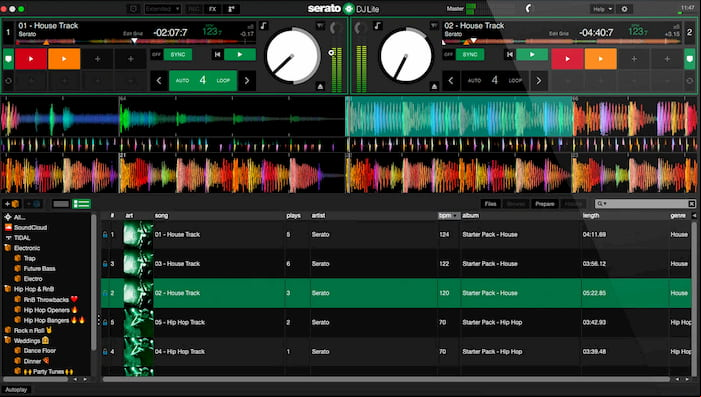Open the Files panel
Image resolution: width=701 pixels, height=397 pixels.
tap(490, 204)
